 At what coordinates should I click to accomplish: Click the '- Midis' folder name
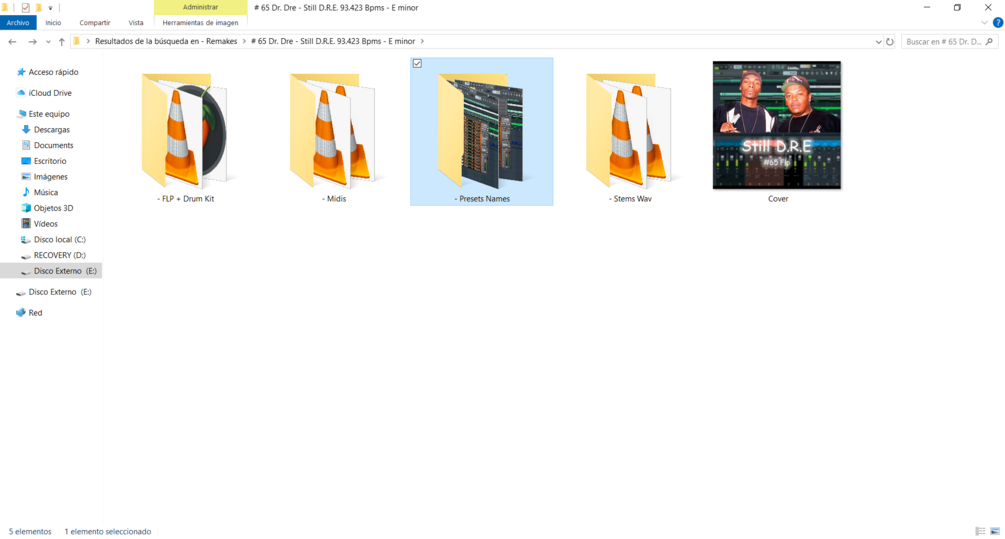tap(334, 199)
